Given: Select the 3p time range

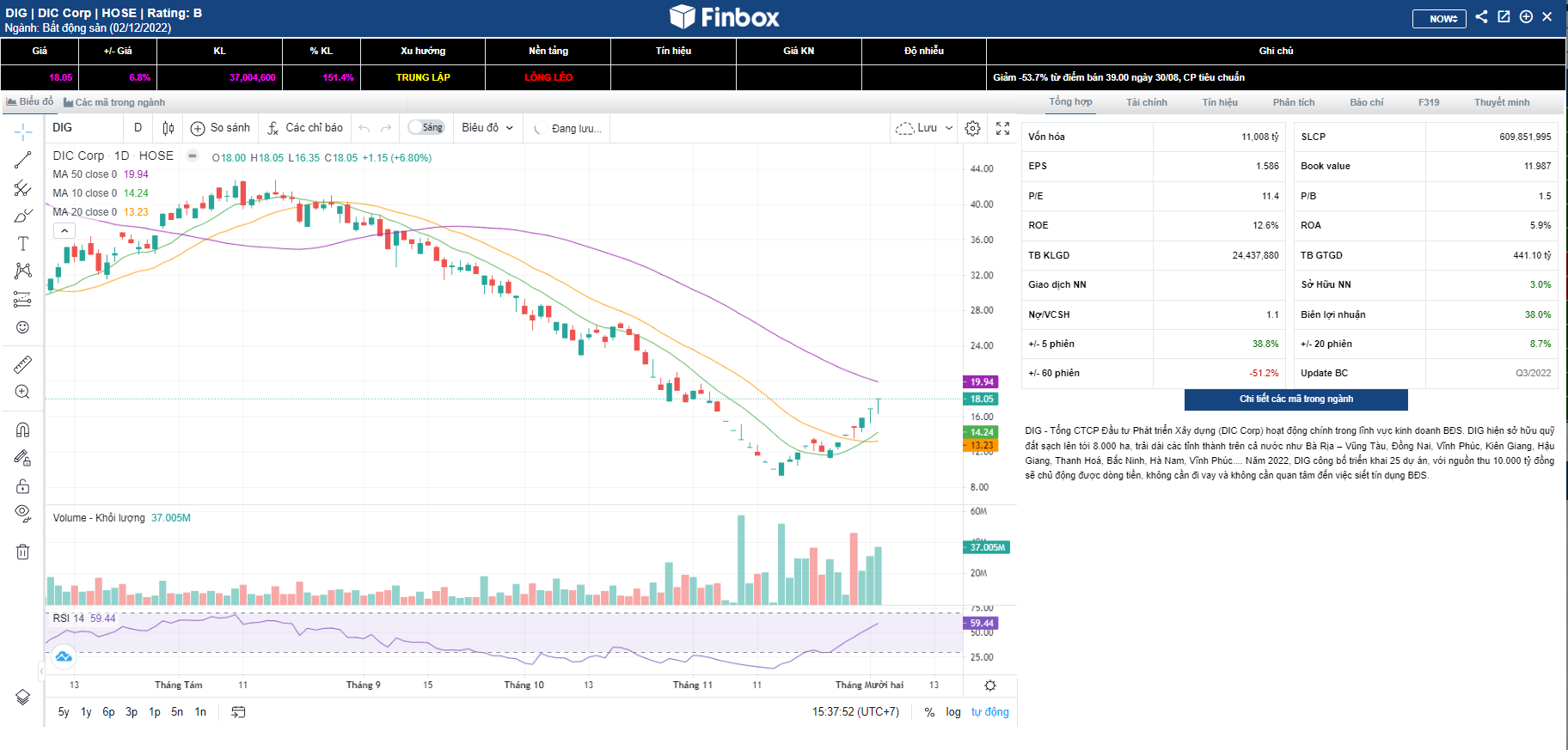Looking at the screenshot, I should click(x=132, y=711).
